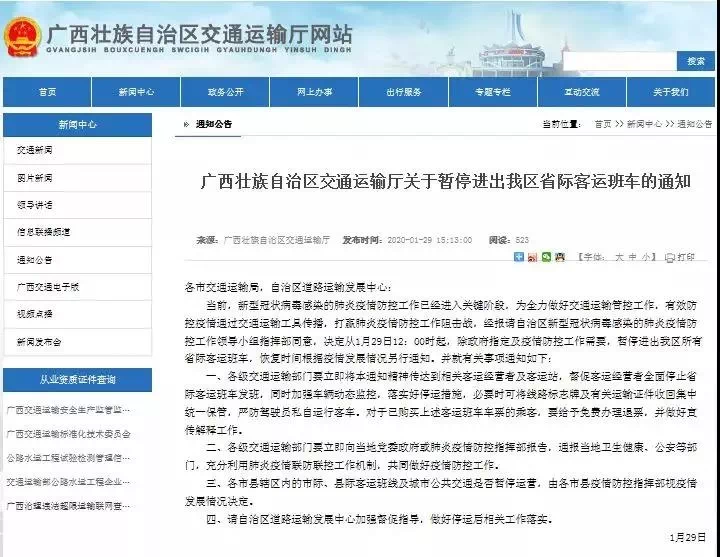Screen dimensions: 720x557
Task: Open the 关于我们 navigation tab
Action: [670, 92]
